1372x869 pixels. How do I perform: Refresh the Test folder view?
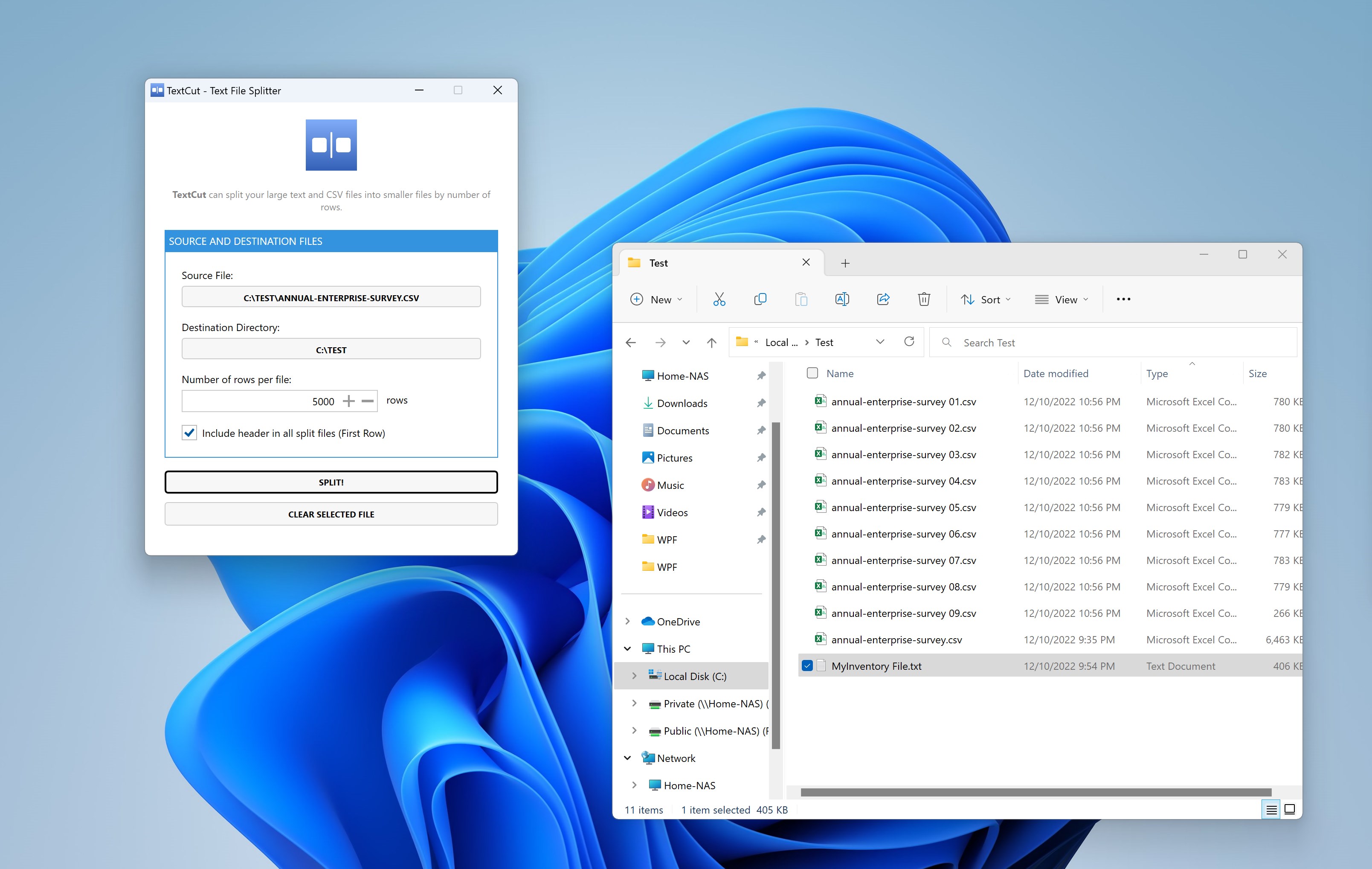909,341
